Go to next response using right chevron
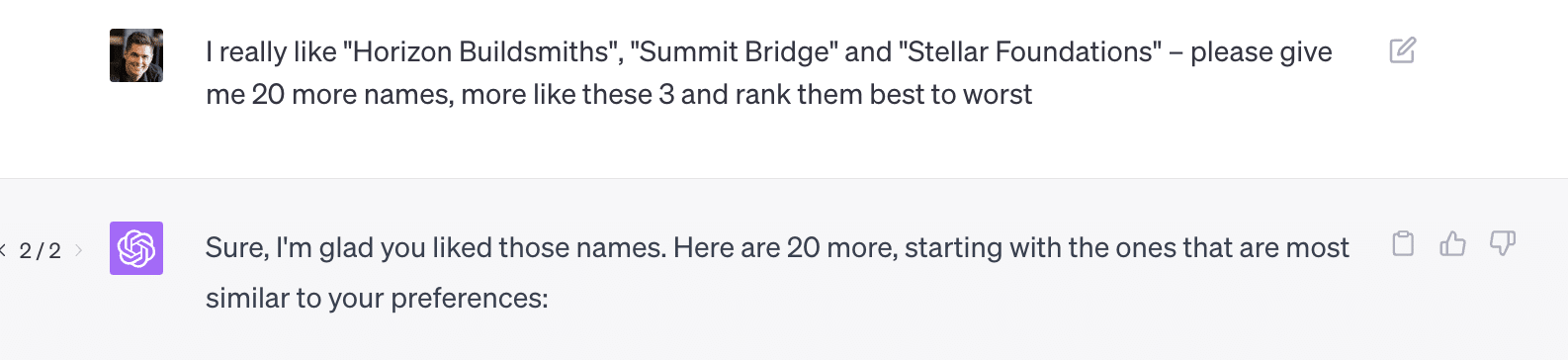The image size is (1568, 360). [x=78, y=250]
